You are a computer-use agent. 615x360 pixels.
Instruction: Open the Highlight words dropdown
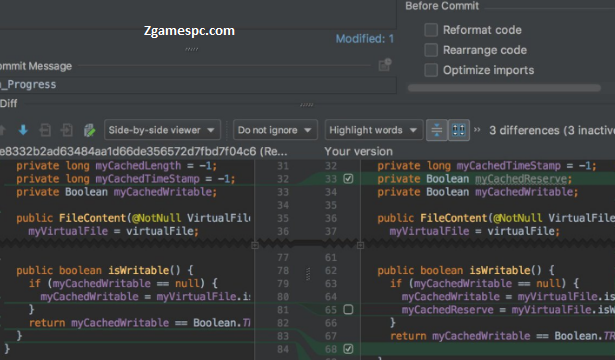click(374, 130)
